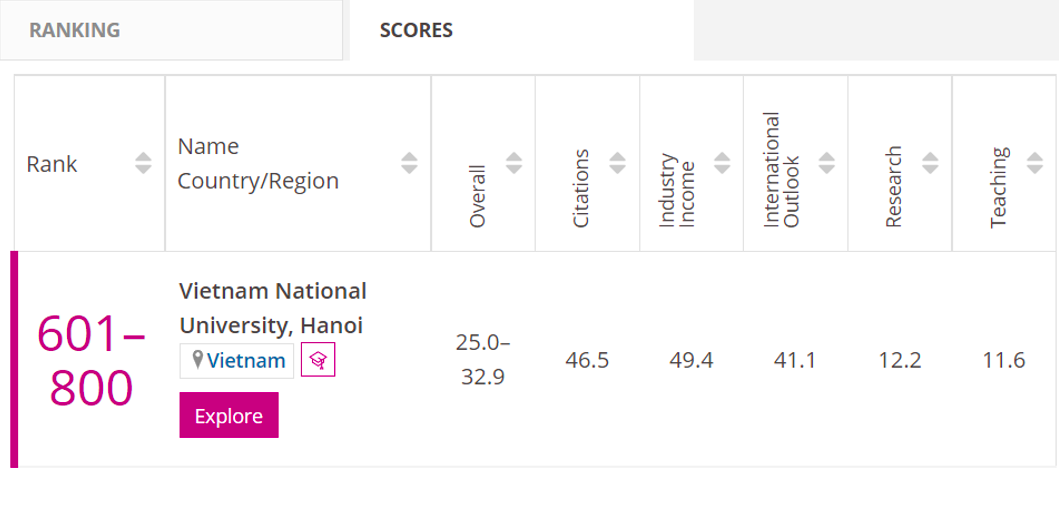Screen dimensions: 1059x505
Task: Click the location pin icon beside Vietnam
Action: pyautogui.click(x=197, y=360)
